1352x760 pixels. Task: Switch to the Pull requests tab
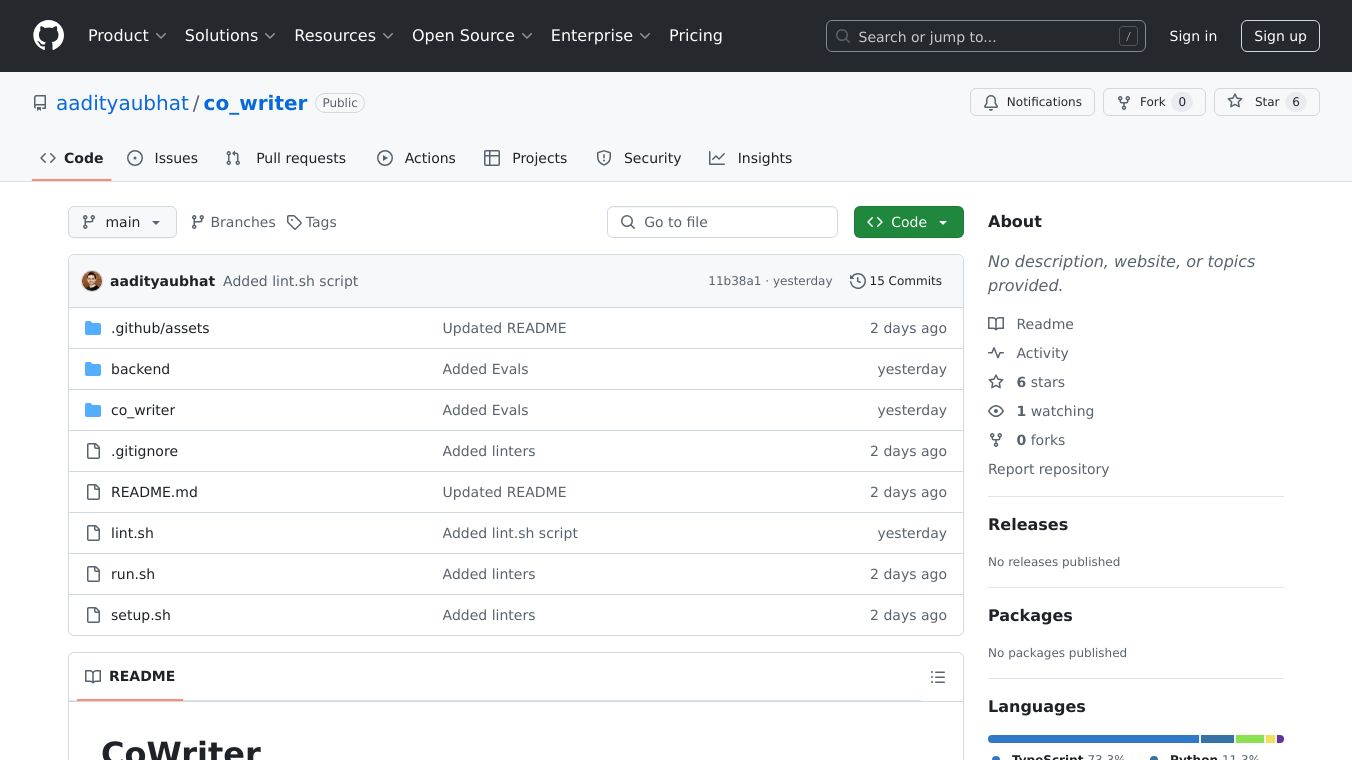click(x=286, y=158)
